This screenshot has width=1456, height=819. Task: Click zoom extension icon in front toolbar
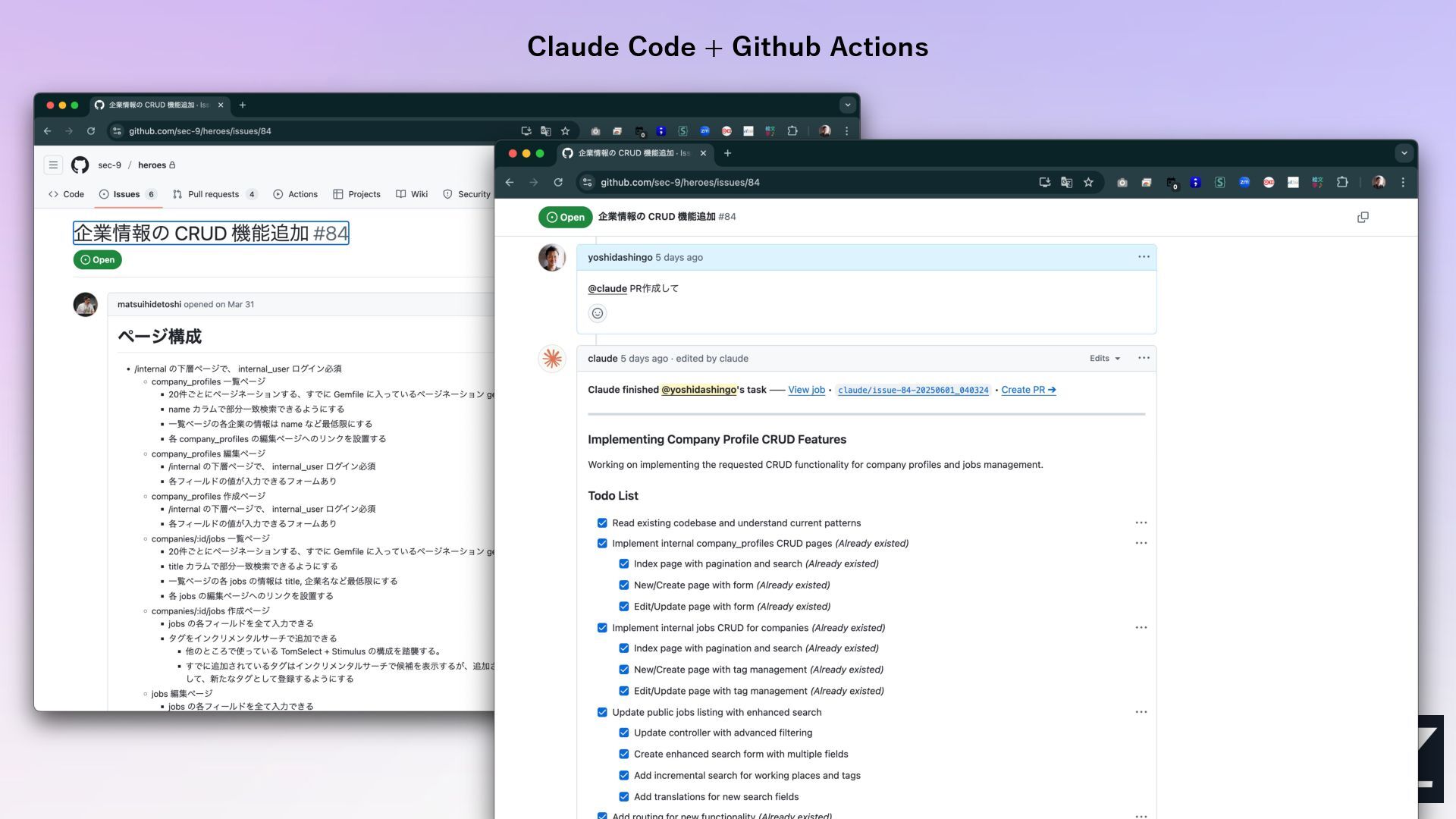pos(1244,182)
